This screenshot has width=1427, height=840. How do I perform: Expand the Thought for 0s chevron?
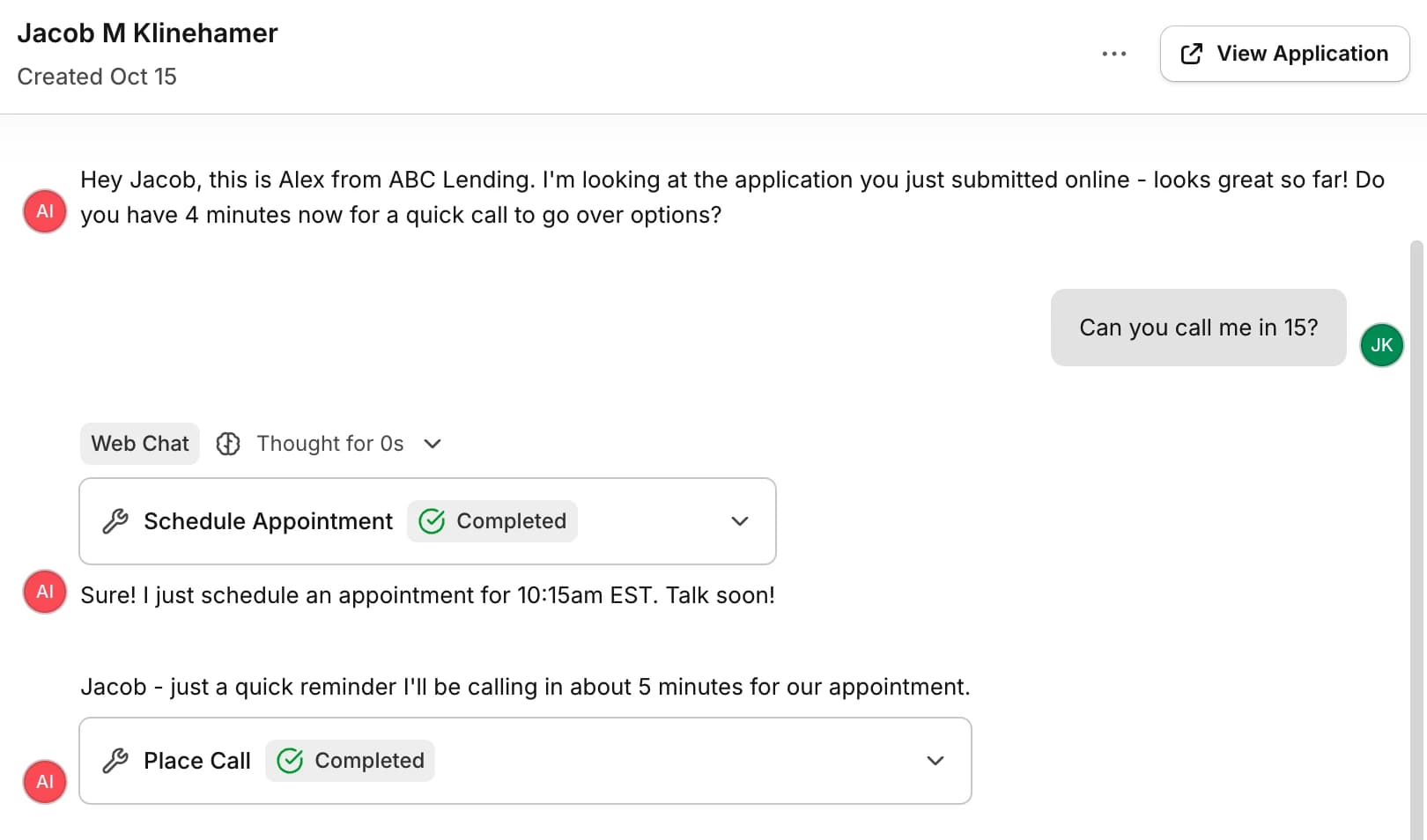(433, 444)
